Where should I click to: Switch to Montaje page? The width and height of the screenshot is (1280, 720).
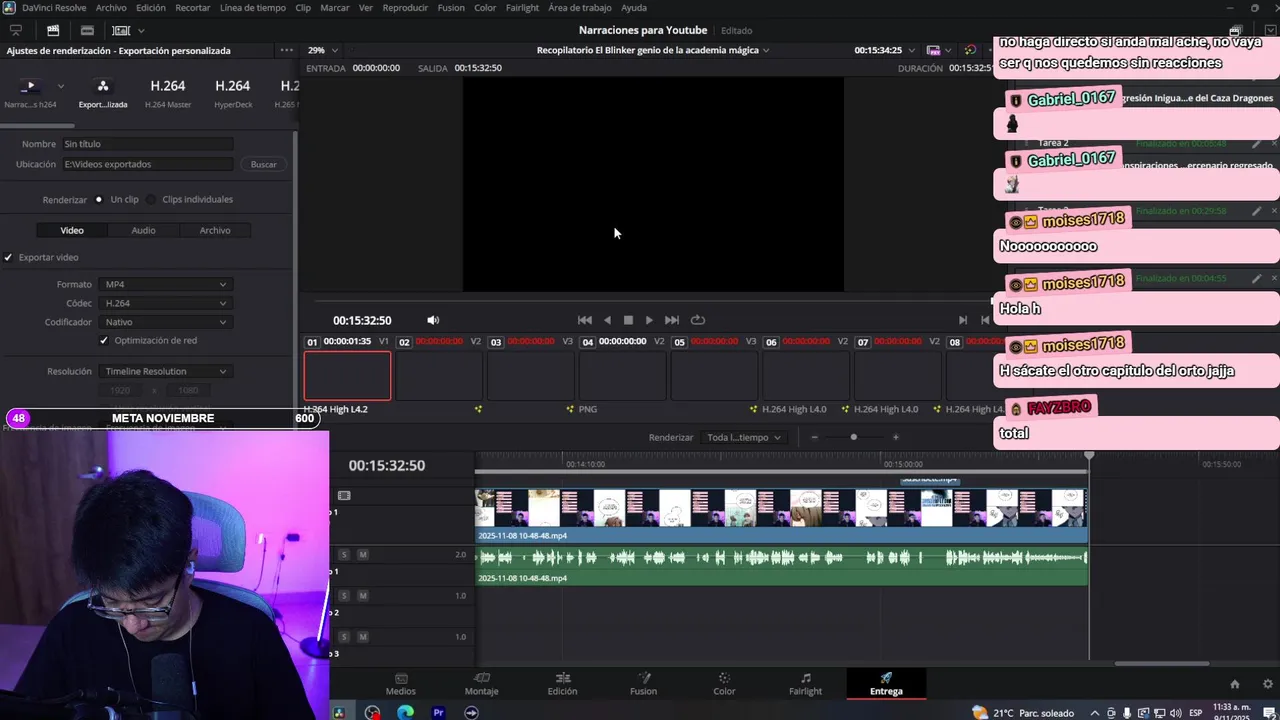pos(481,684)
